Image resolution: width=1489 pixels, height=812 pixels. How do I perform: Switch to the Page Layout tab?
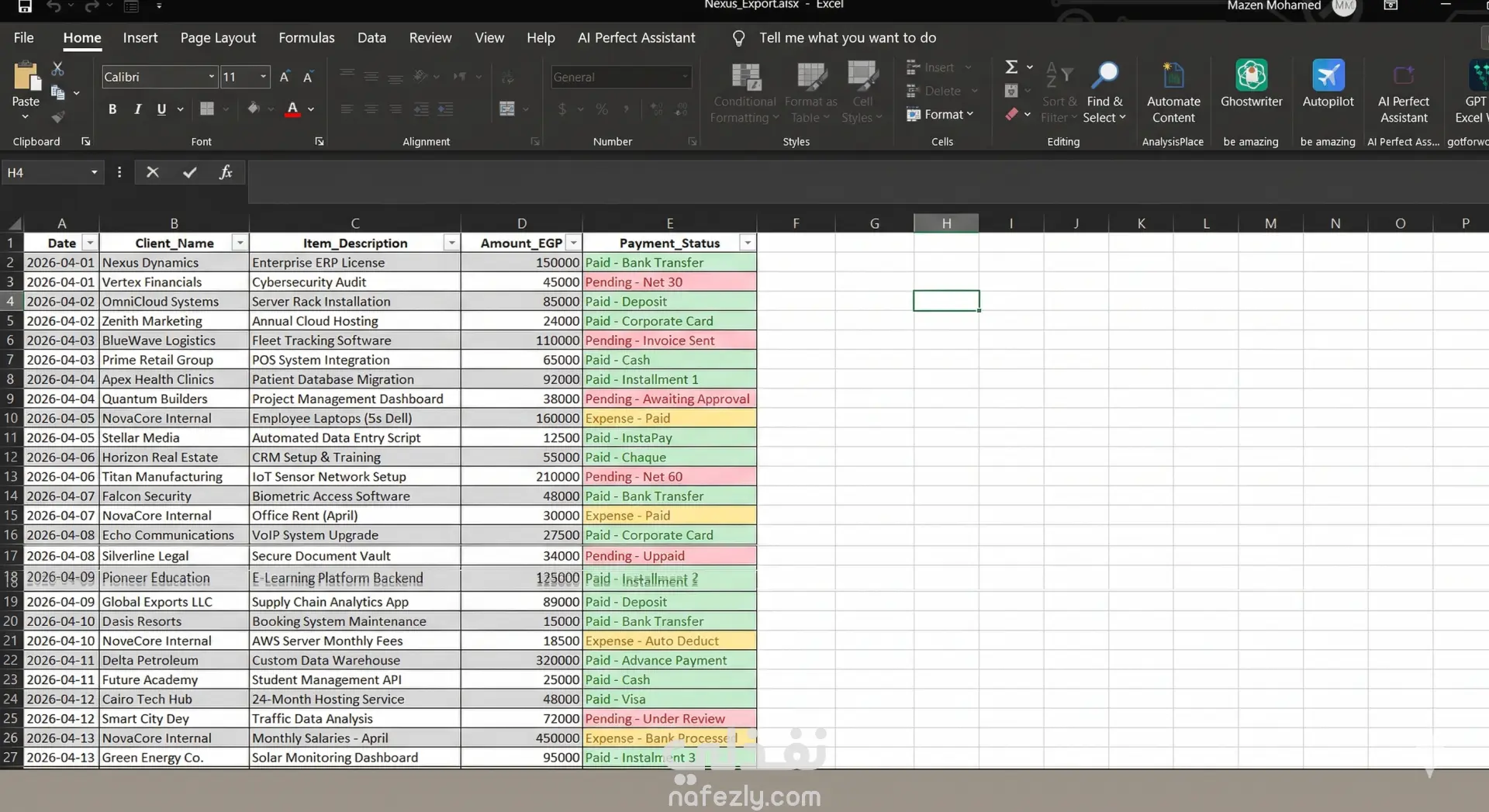218,37
